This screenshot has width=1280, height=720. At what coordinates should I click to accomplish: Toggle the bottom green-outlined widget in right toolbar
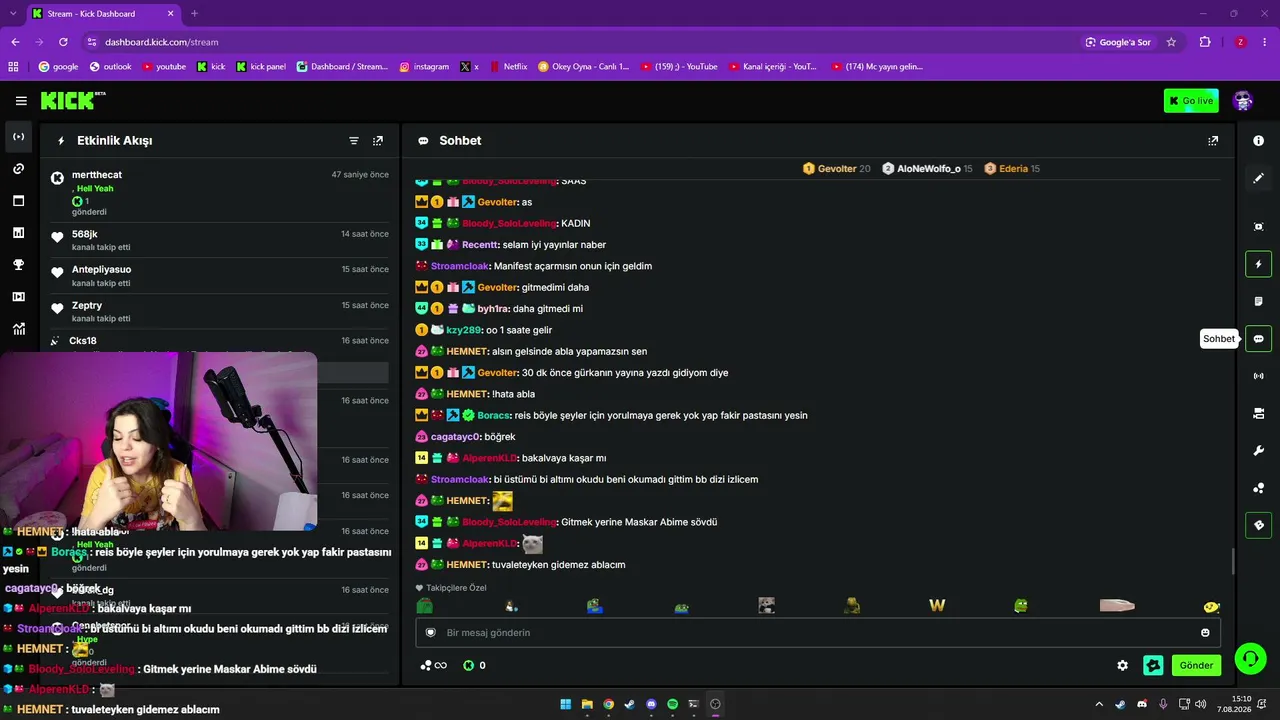(1259, 525)
